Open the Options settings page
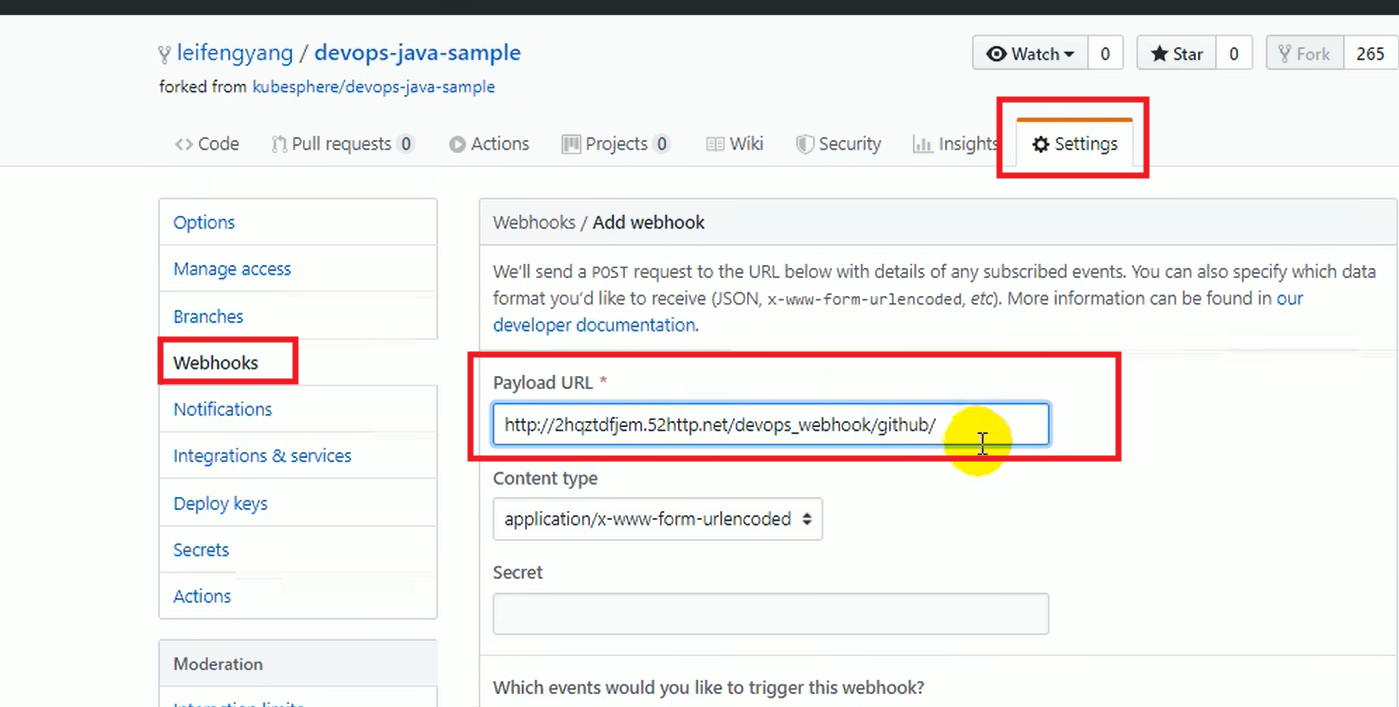Image resolution: width=1399 pixels, height=707 pixels. click(x=298, y=222)
